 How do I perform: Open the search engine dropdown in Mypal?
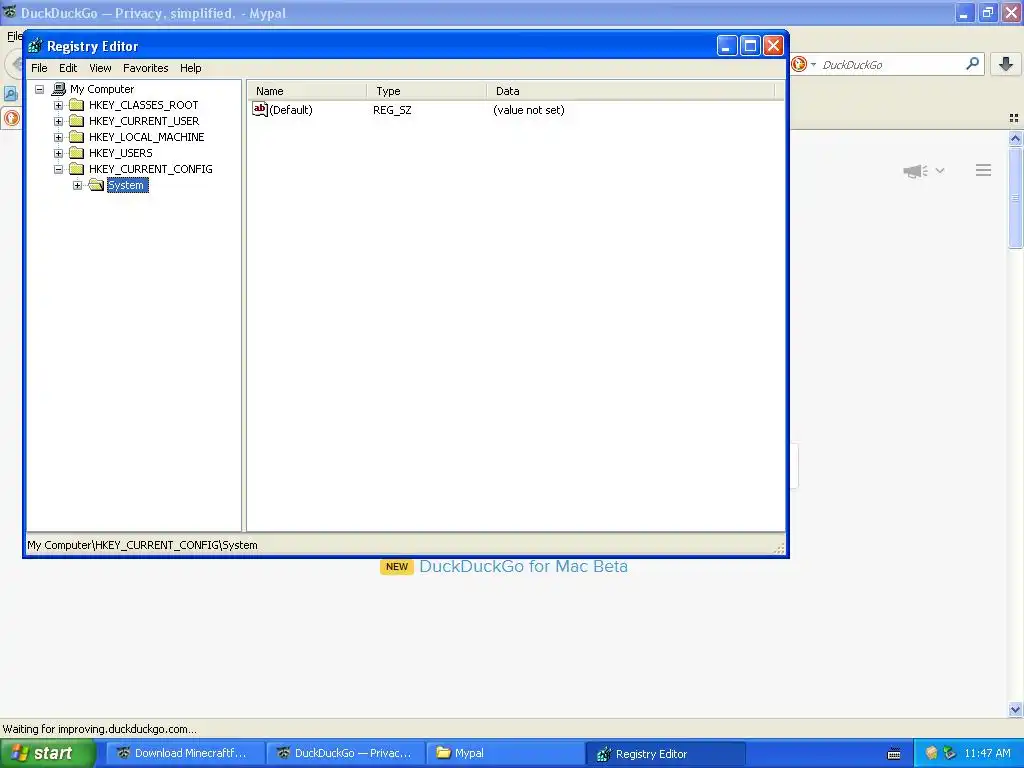tap(813, 65)
